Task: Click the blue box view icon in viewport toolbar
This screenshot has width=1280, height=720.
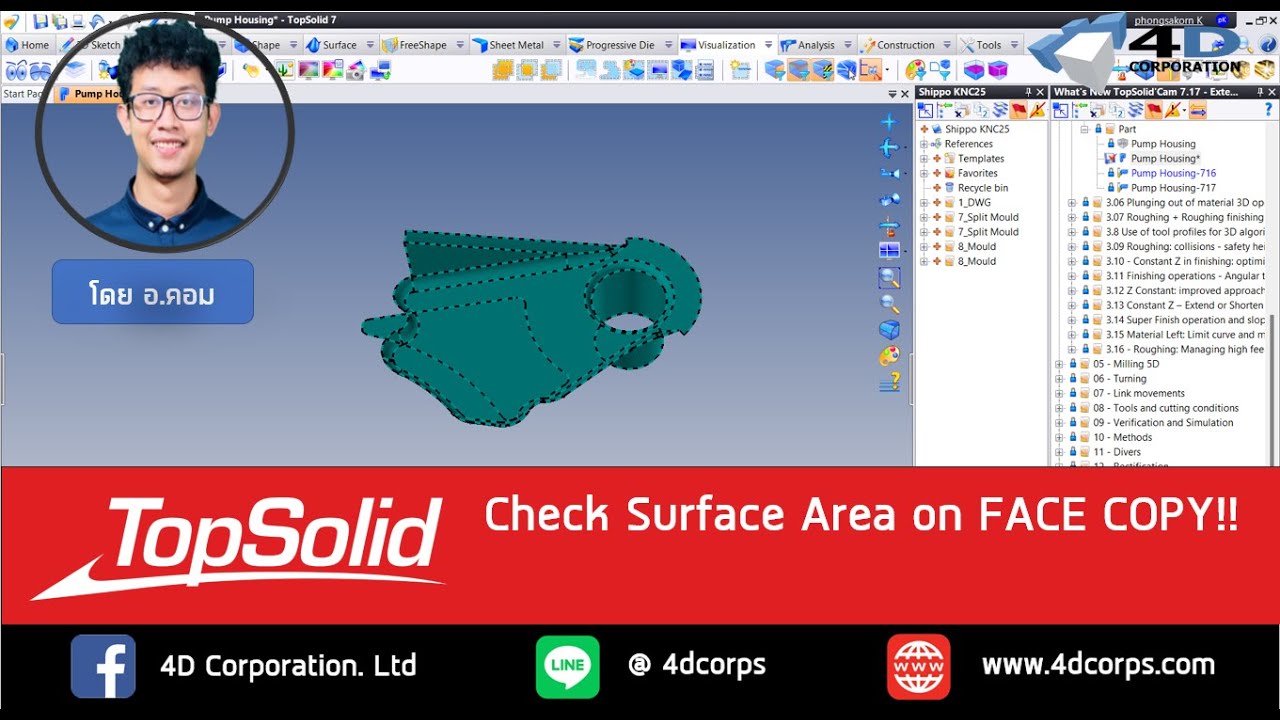Action: tap(889, 329)
